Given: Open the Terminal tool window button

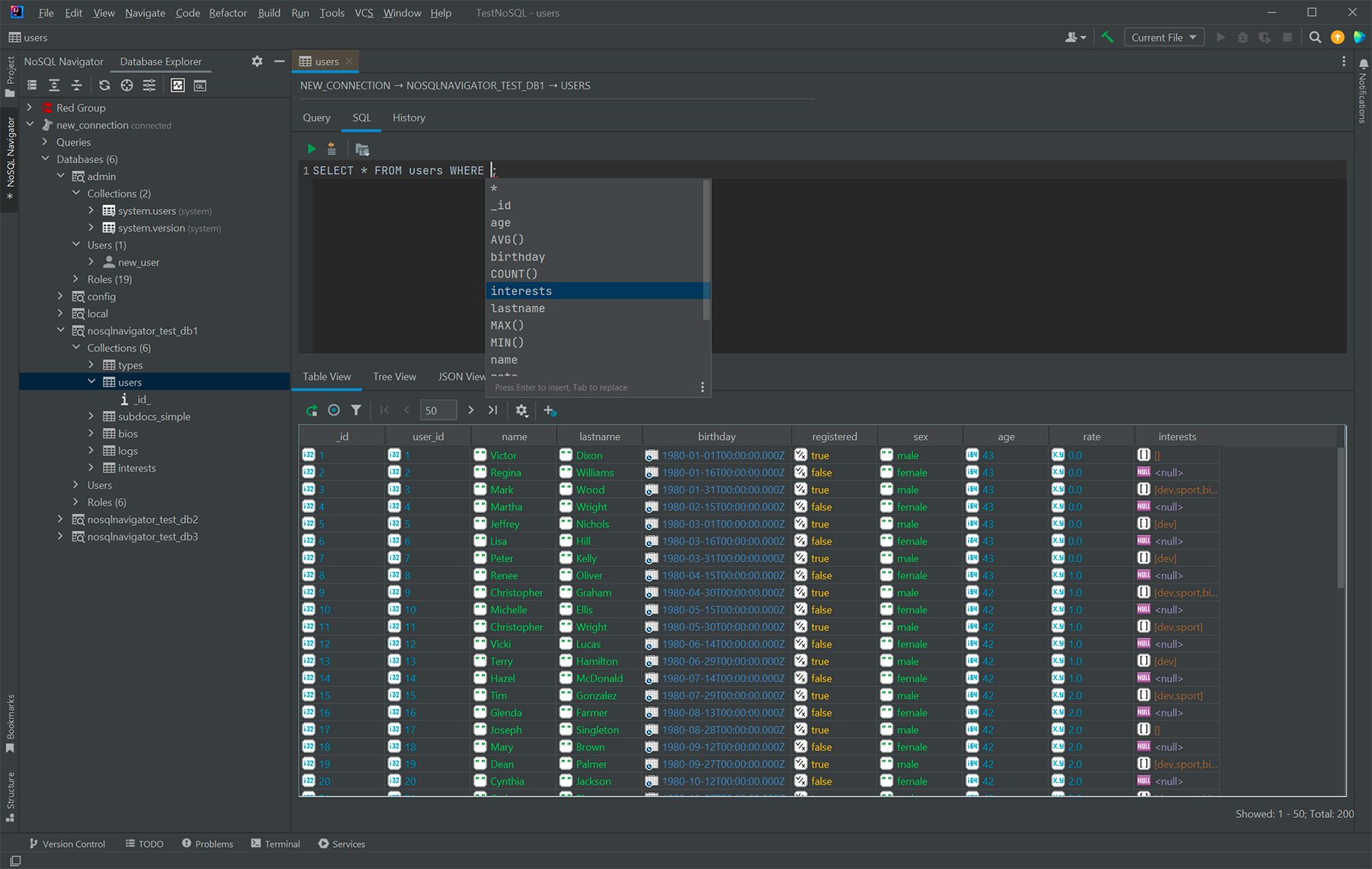Looking at the screenshot, I should [275, 844].
